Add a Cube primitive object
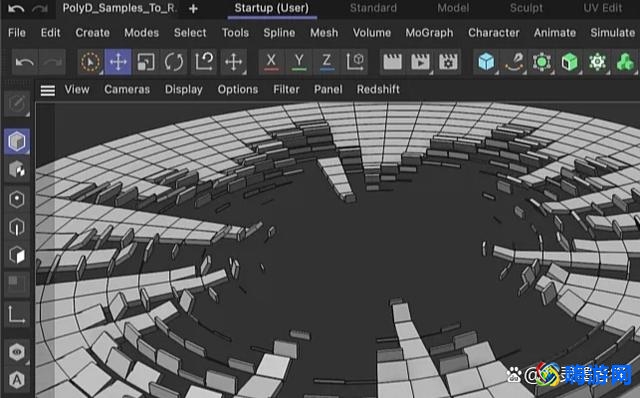 coord(486,62)
